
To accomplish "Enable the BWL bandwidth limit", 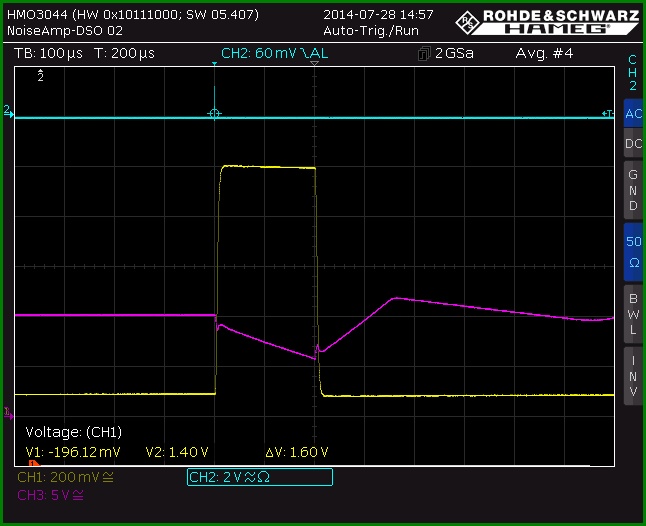I will [x=633, y=314].
